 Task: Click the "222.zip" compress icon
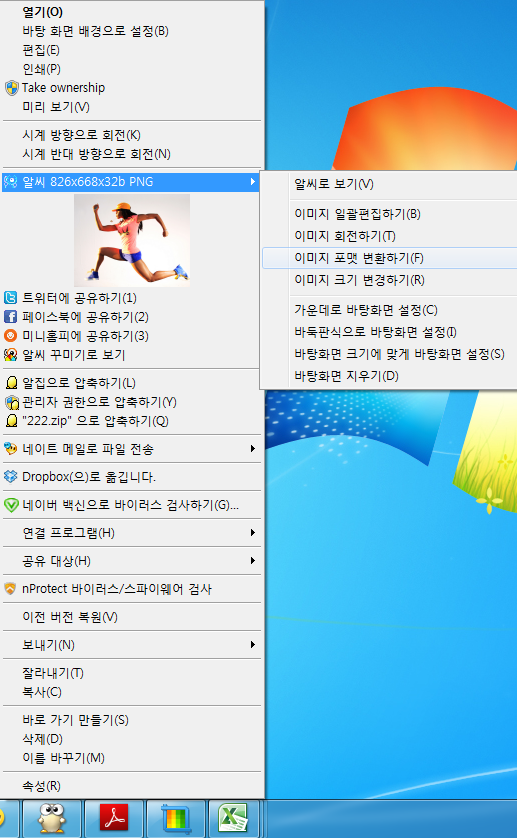11,421
